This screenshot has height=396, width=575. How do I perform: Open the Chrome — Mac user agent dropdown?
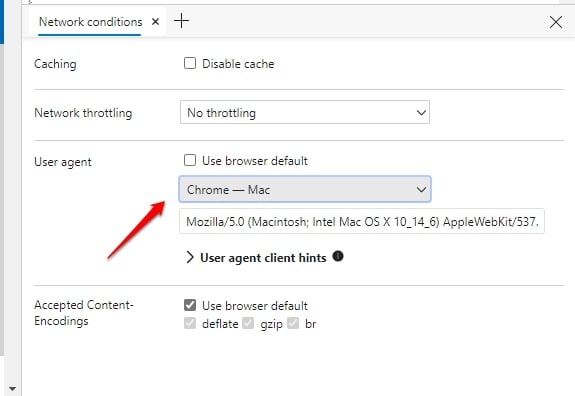coord(305,189)
